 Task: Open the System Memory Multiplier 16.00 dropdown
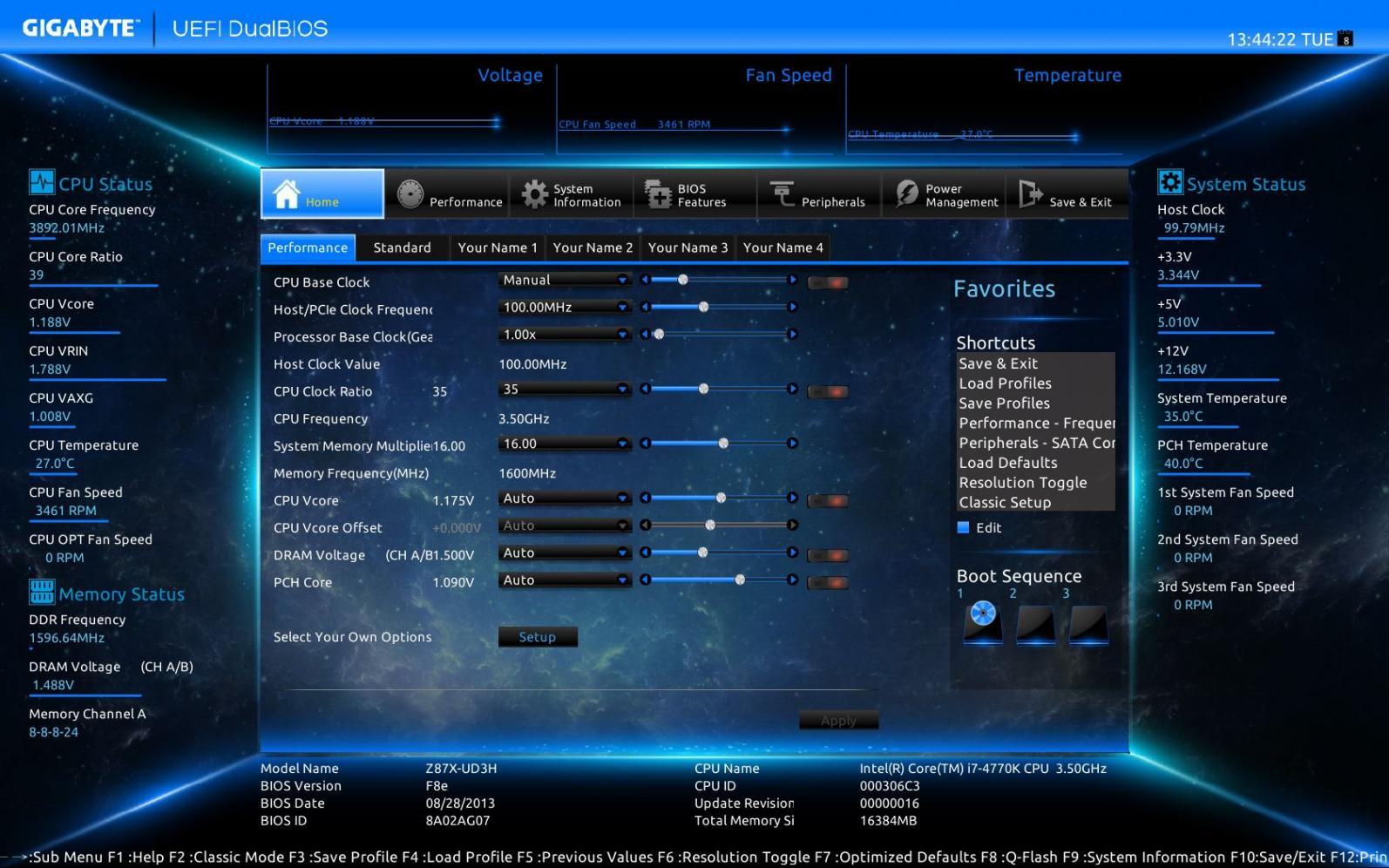[565, 444]
